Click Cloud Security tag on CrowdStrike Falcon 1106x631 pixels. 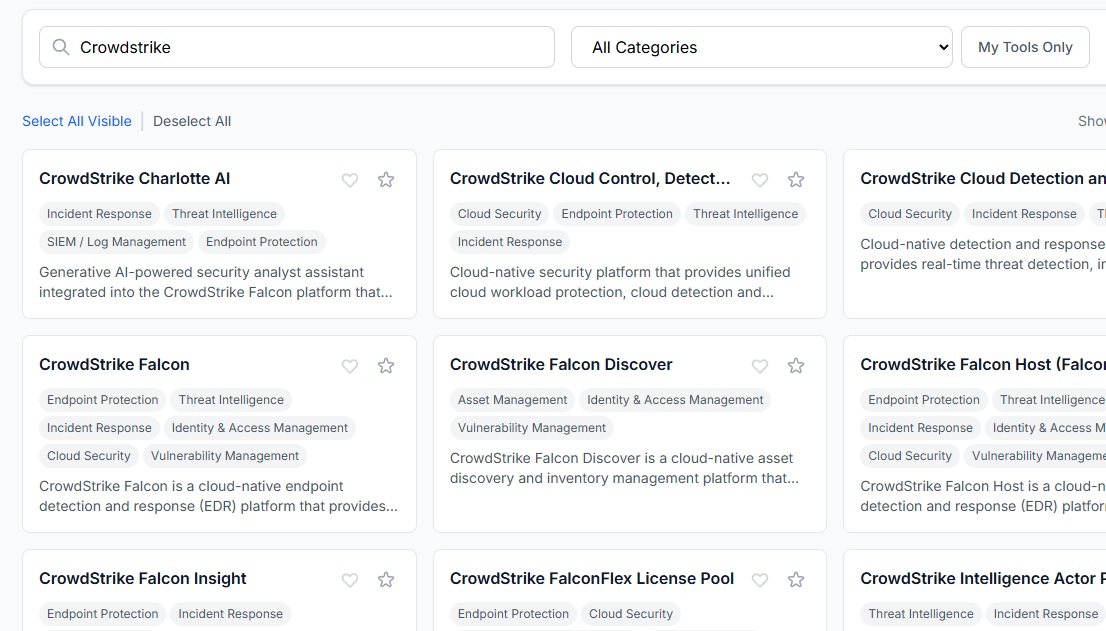point(89,456)
